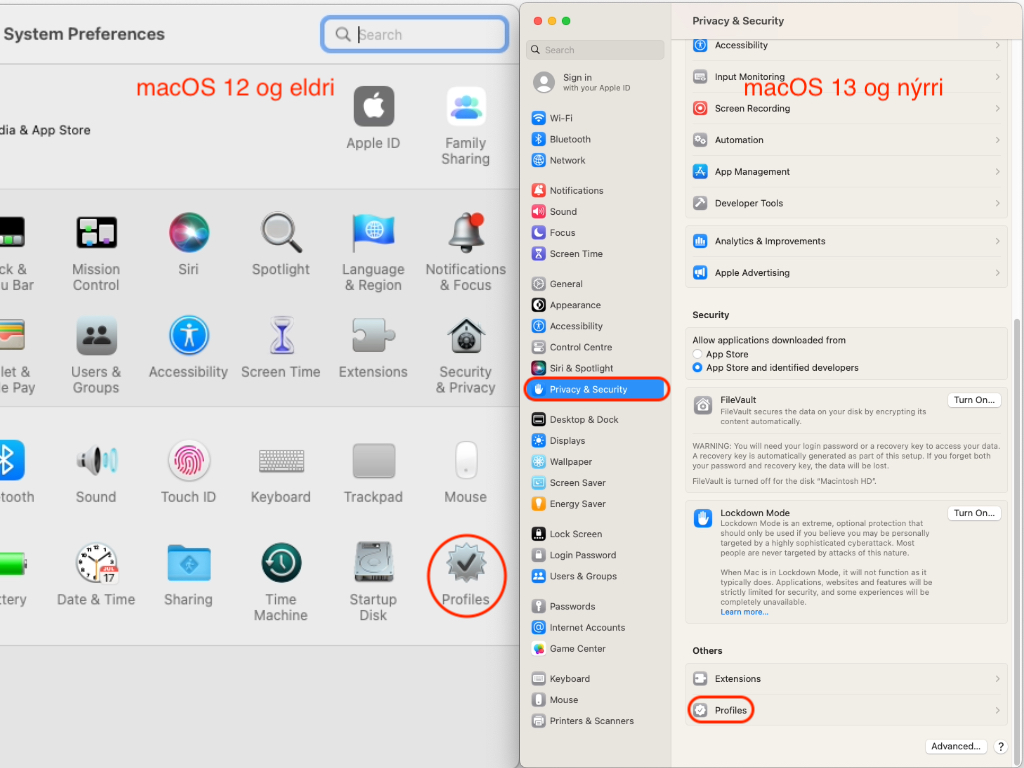Screen dimensions: 1024x768
Task: Select Network in Settings sidebar
Action: tap(596, 160)
